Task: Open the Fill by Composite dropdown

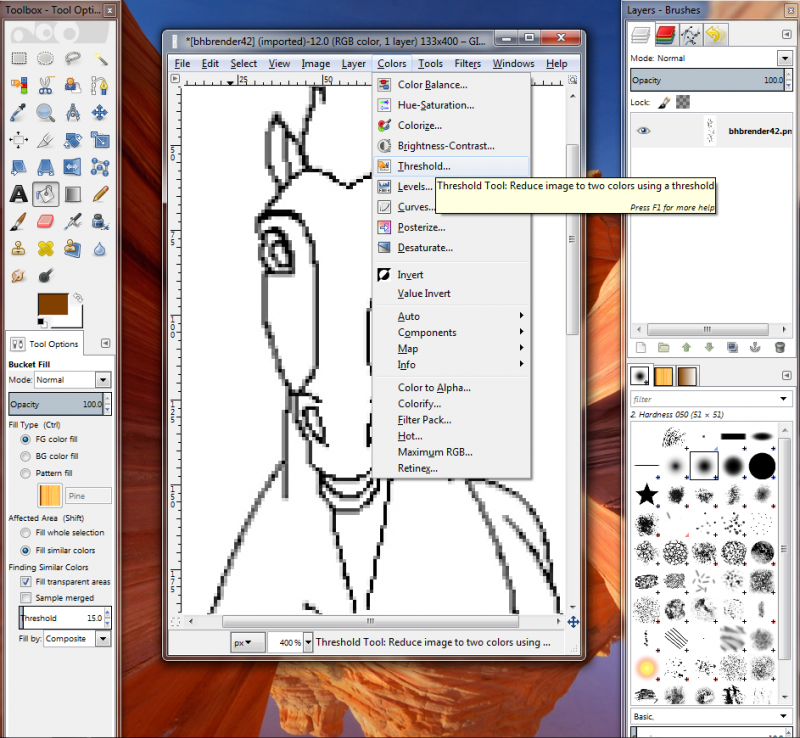Action: (x=103, y=639)
